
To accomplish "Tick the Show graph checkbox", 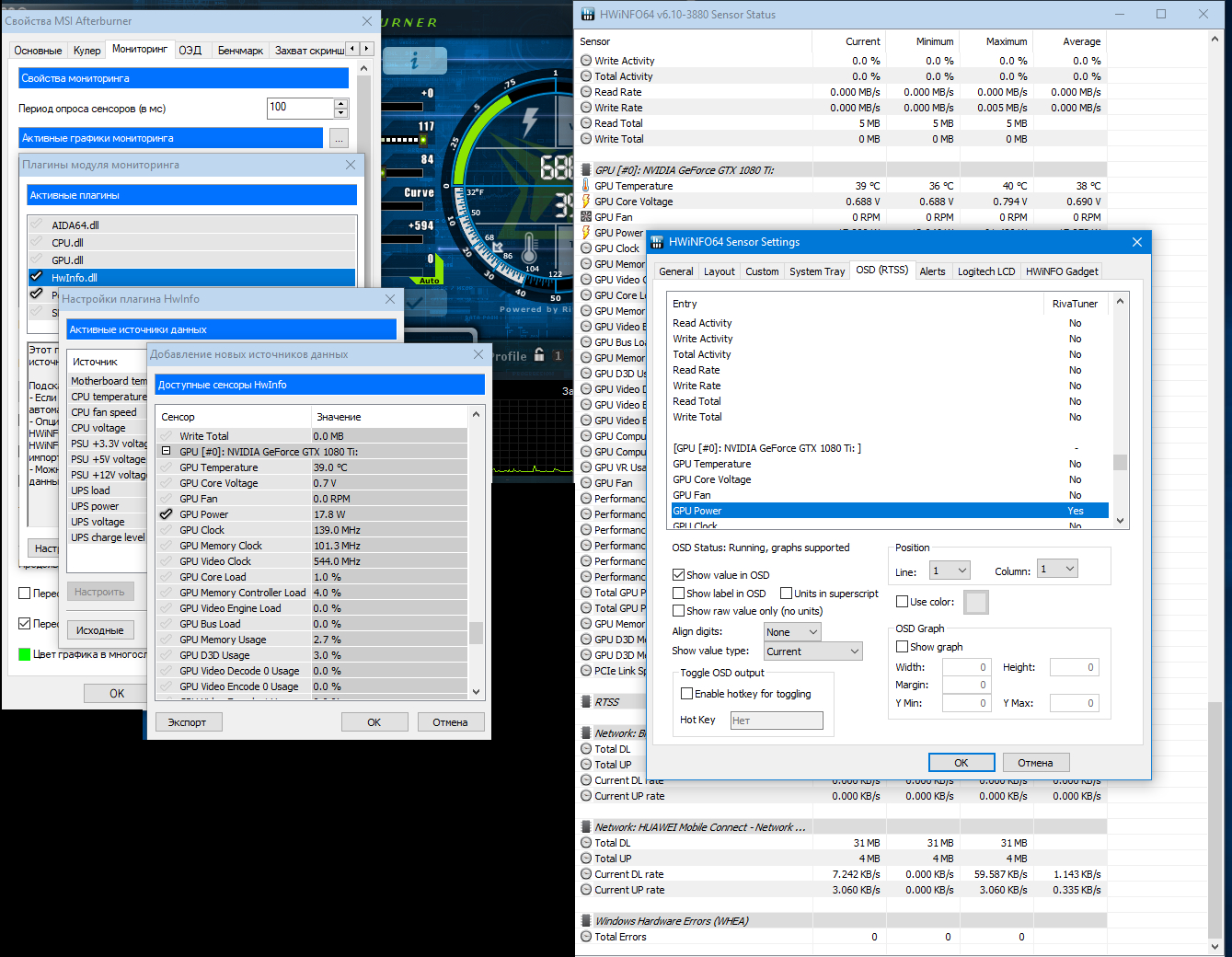I will coord(903,647).
